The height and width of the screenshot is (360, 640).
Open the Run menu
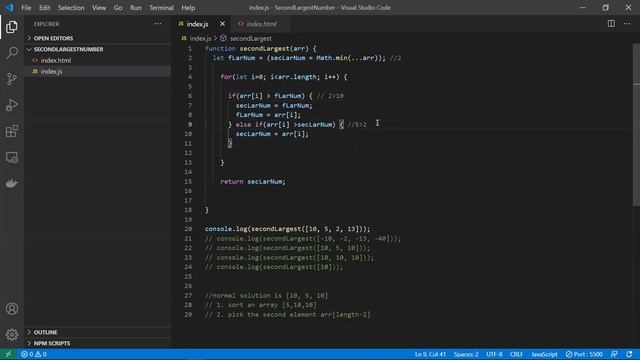point(136,7)
